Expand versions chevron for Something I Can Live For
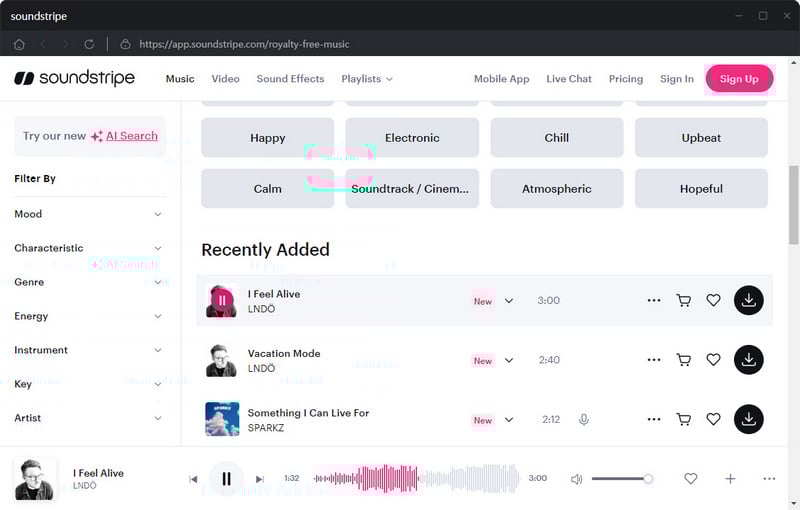The width and height of the screenshot is (800, 510). (x=509, y=420)
